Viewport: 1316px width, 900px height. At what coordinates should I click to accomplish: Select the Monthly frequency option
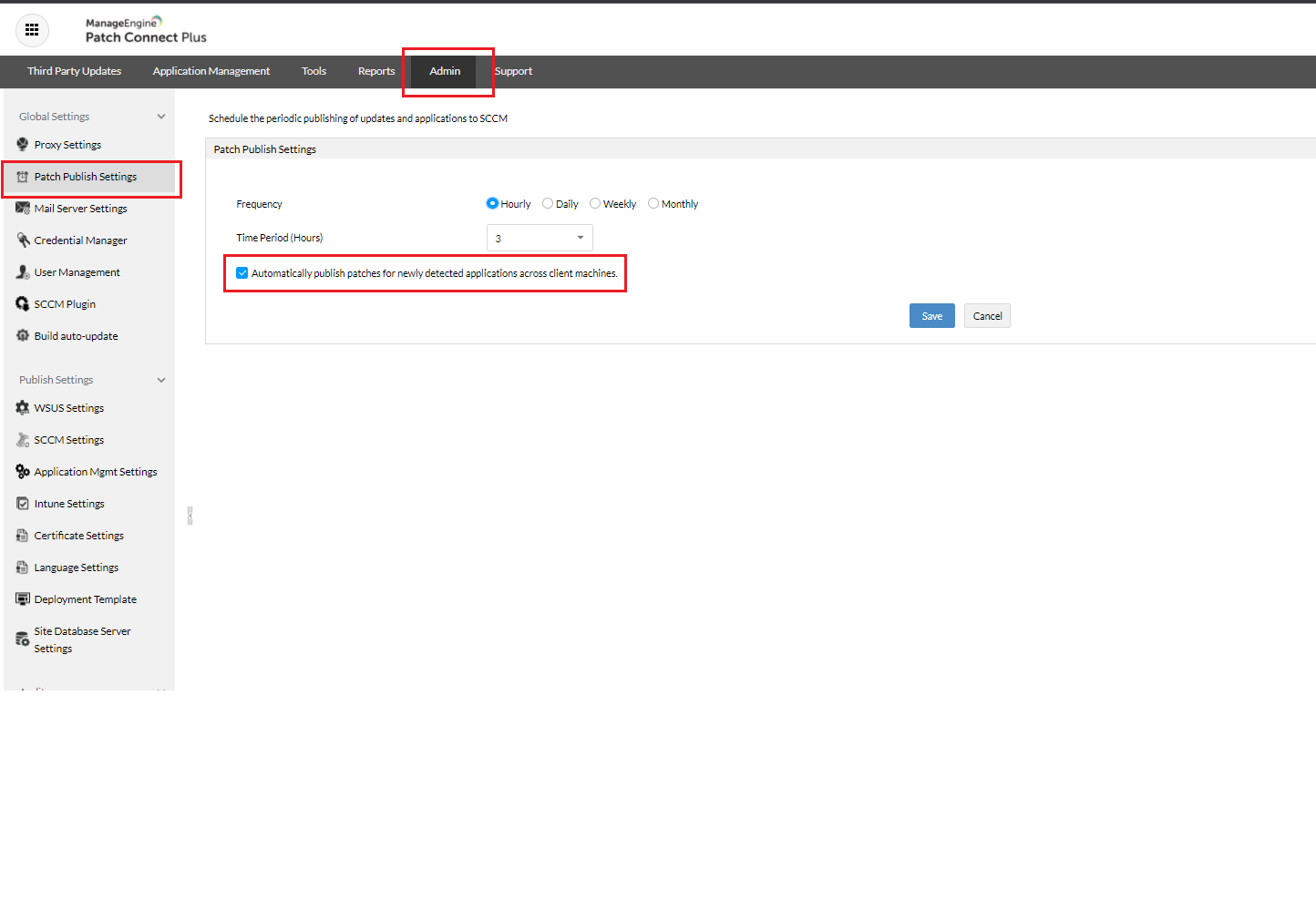[x=653, y=204]
